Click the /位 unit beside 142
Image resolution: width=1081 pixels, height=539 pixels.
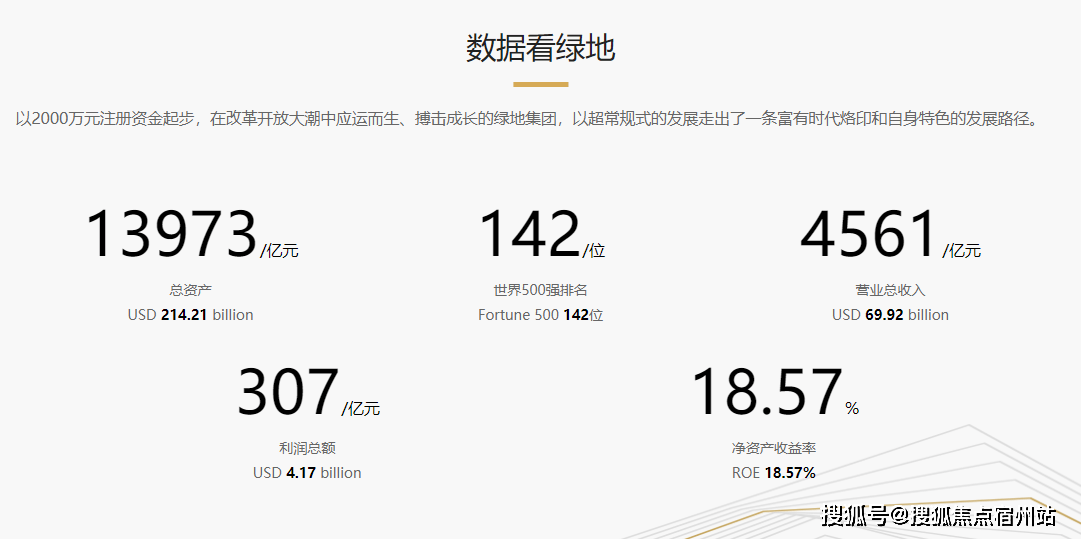pyautogui.click(x=594, y=251)
